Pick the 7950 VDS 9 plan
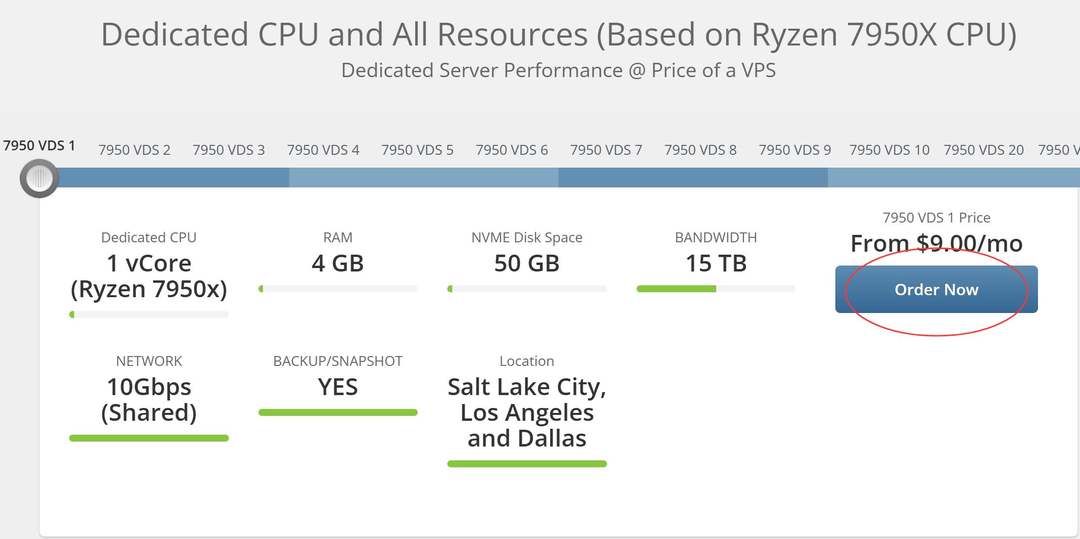This screenshot has width=1080, height=539. point(795,150)
